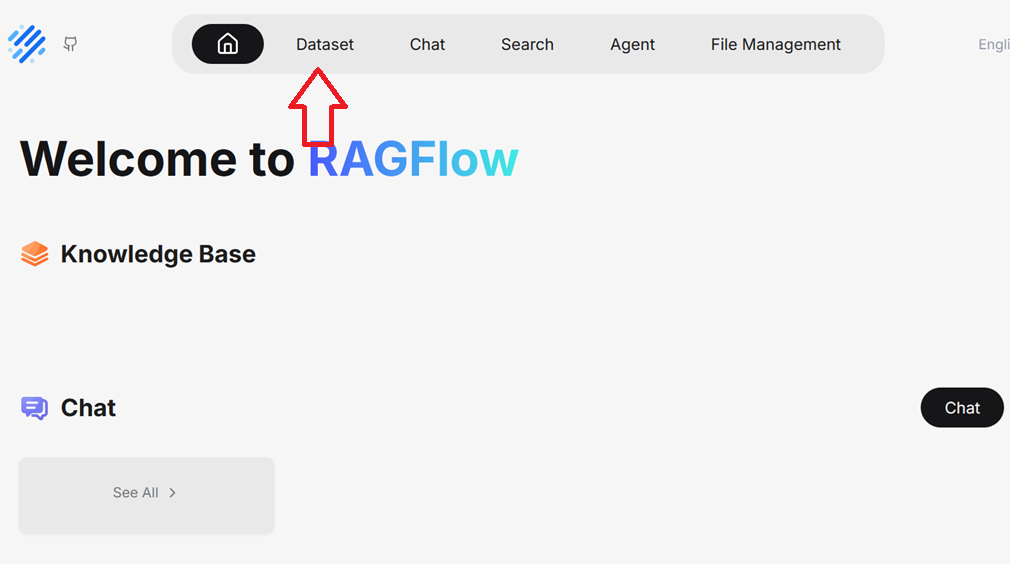Click the gradient "RAGFlow" title word
The width and height of the screenshot is (1010, 564).
pyautogui.click(x=413, y=158)
